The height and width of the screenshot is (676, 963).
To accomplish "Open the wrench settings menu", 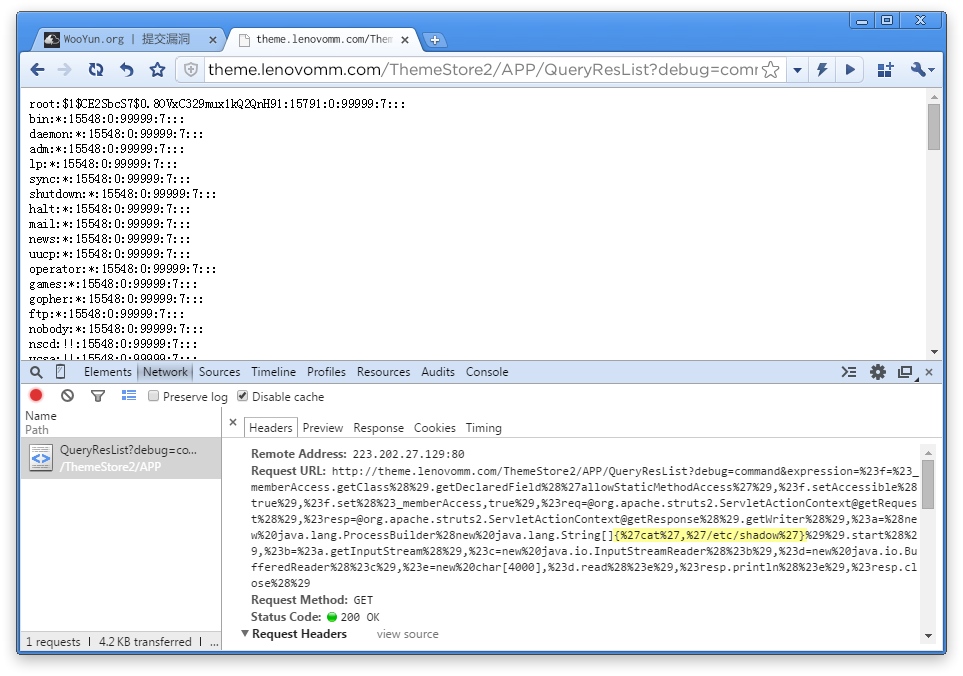I will pyautogui.click(x=922, y=70).
